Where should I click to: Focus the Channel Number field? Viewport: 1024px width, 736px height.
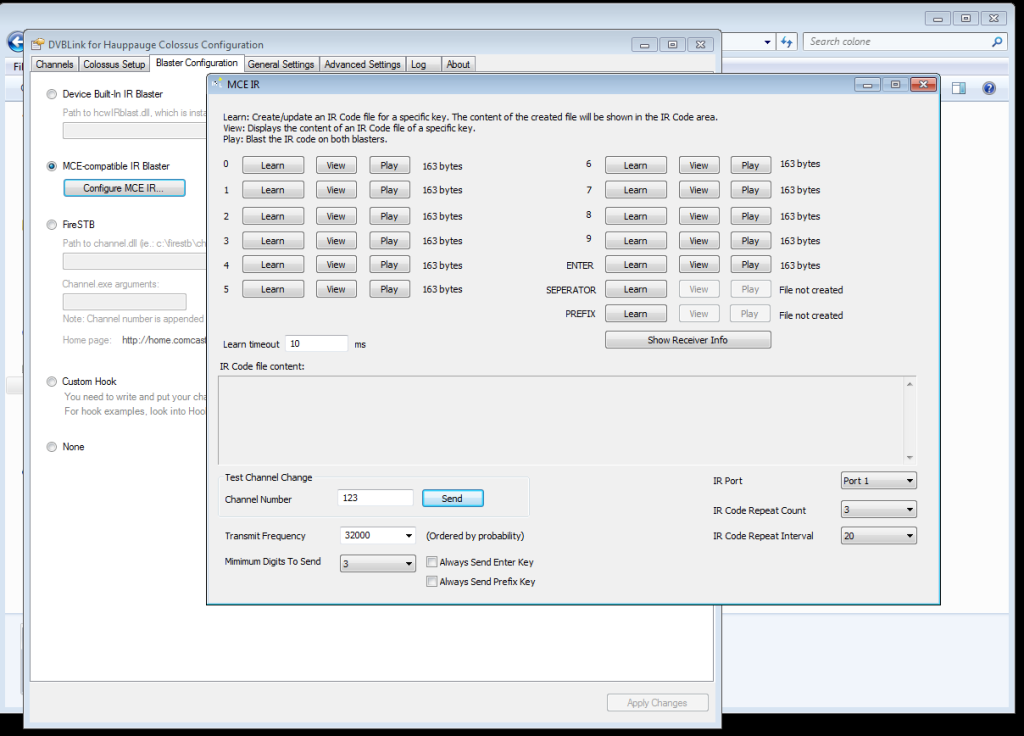pyautogui.click(x=376, y=498)
